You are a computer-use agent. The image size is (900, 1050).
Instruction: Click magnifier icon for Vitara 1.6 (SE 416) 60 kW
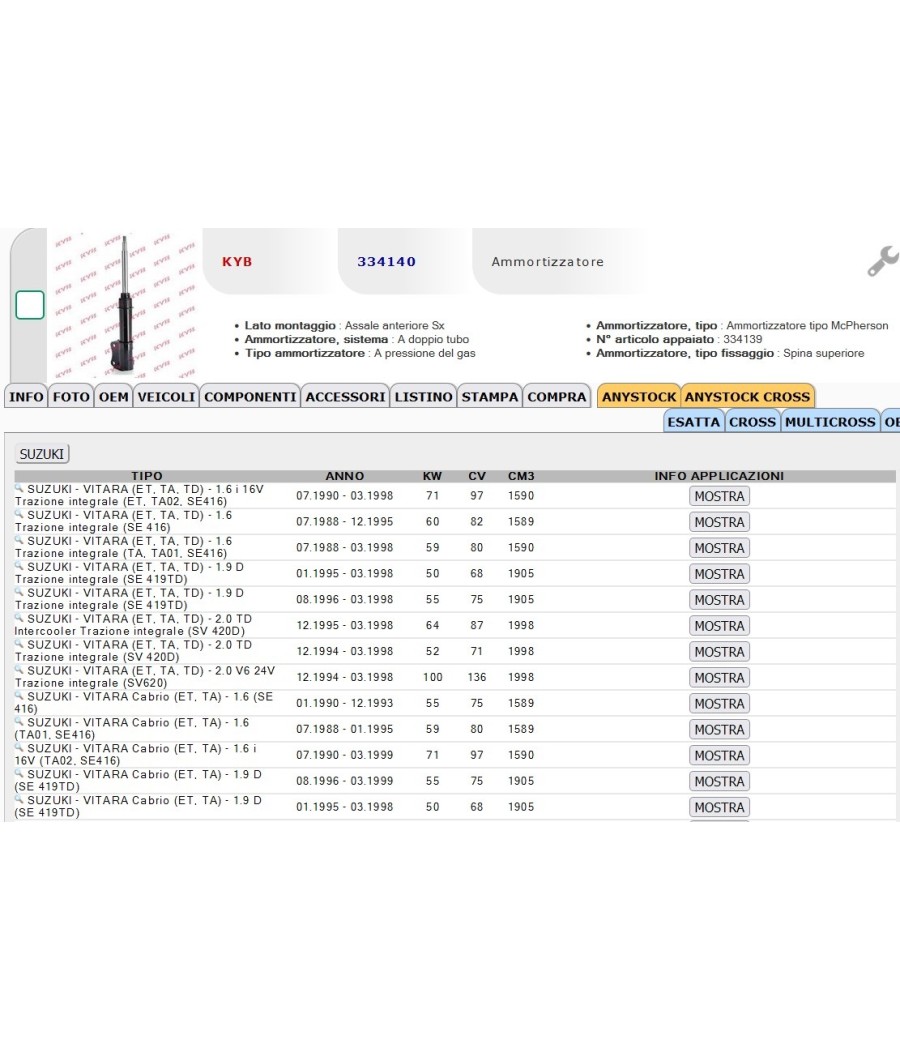19,514
